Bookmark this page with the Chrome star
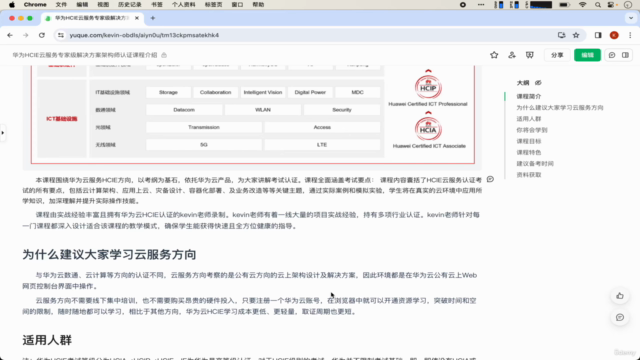 tap(576, 36)
